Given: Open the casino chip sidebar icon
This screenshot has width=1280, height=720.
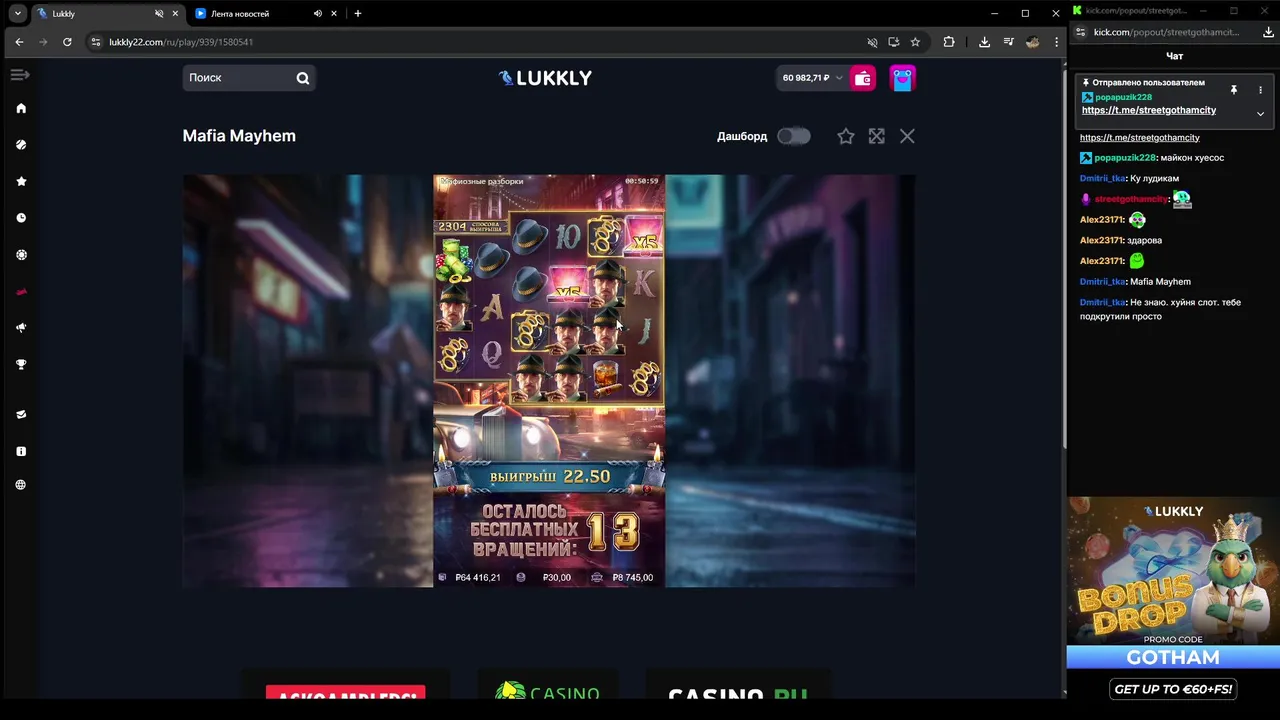Looking at the screenshot, I should pos(21,255).
